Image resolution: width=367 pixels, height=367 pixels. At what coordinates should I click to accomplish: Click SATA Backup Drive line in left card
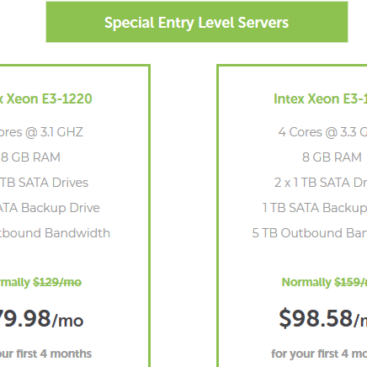tap(50, 208)
